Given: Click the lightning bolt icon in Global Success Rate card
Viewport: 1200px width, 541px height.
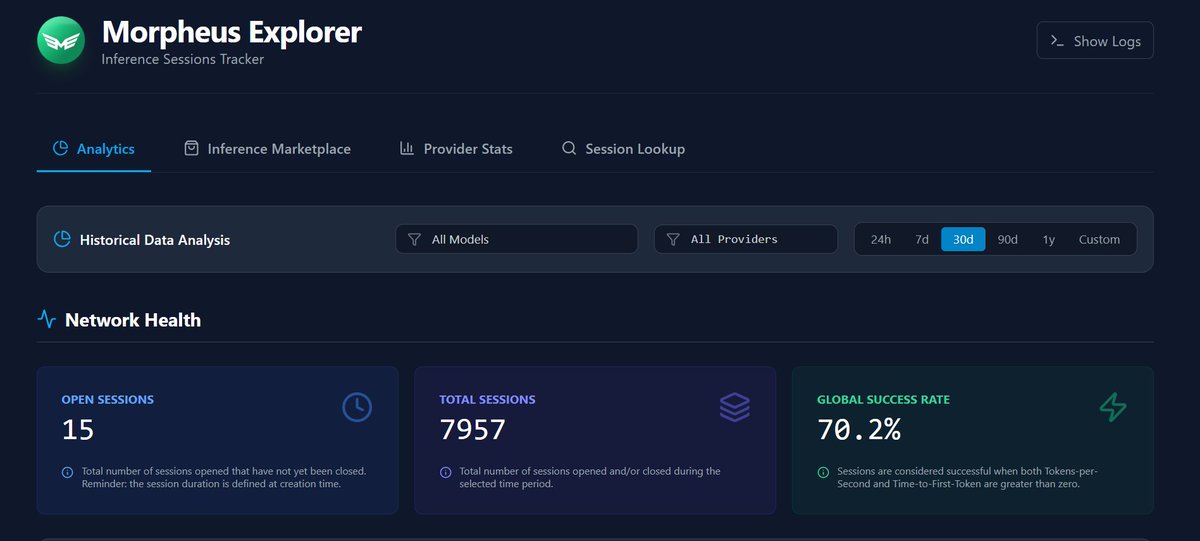Looking at the screenshot, I should click(1113, 407).
